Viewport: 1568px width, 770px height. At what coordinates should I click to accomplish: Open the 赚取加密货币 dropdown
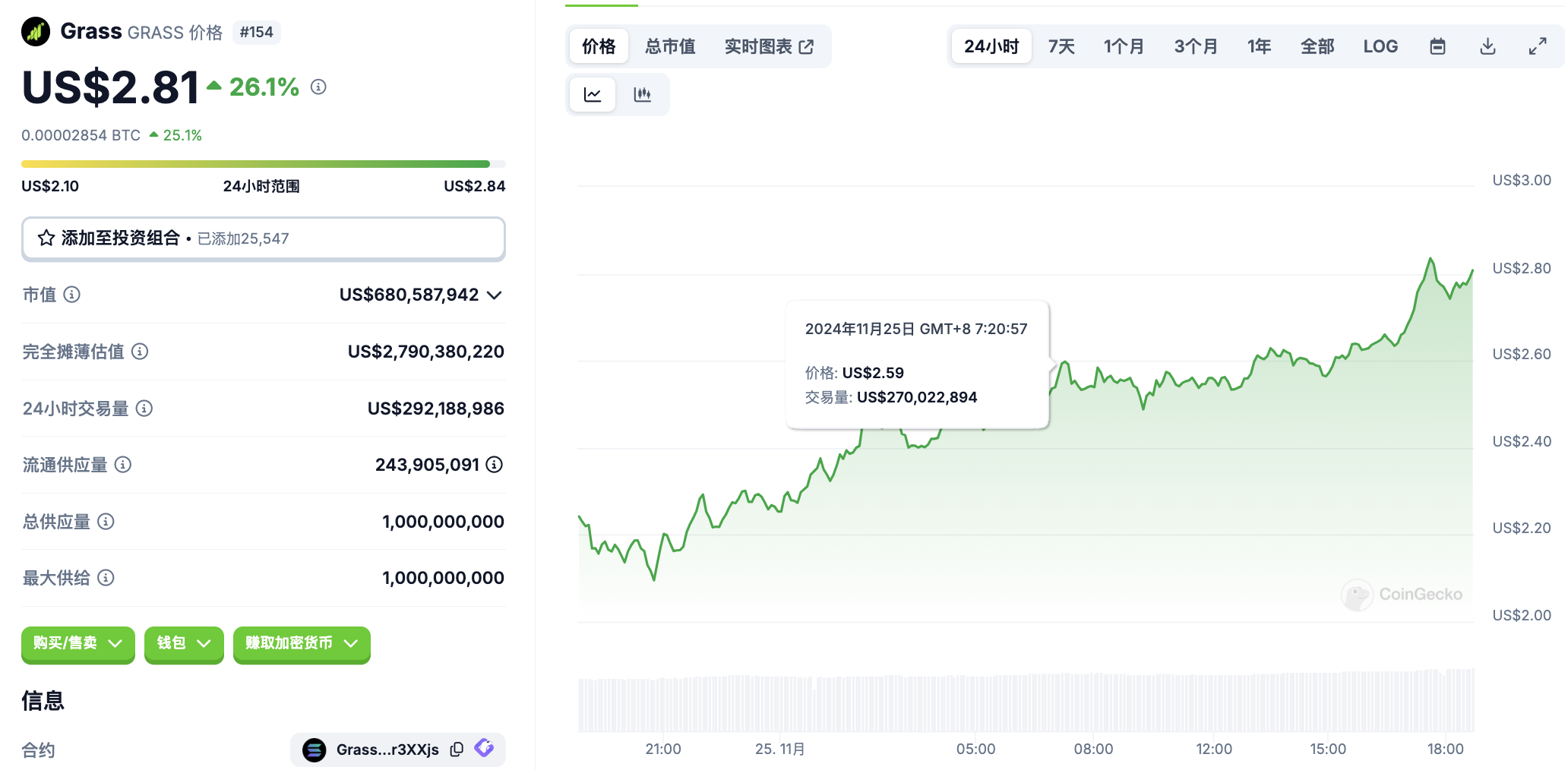pos(301,644)
